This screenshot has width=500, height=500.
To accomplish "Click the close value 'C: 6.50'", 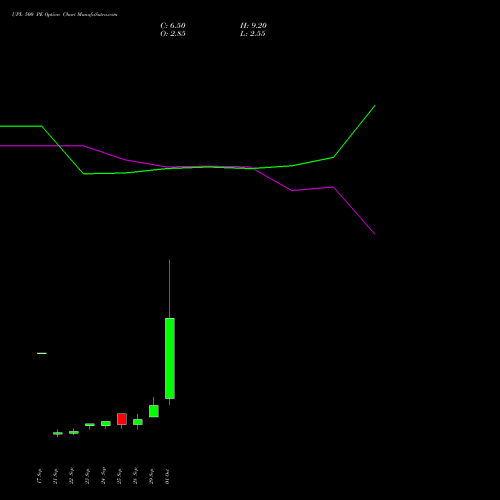I will pyautogui.click(x=173, y=26).
